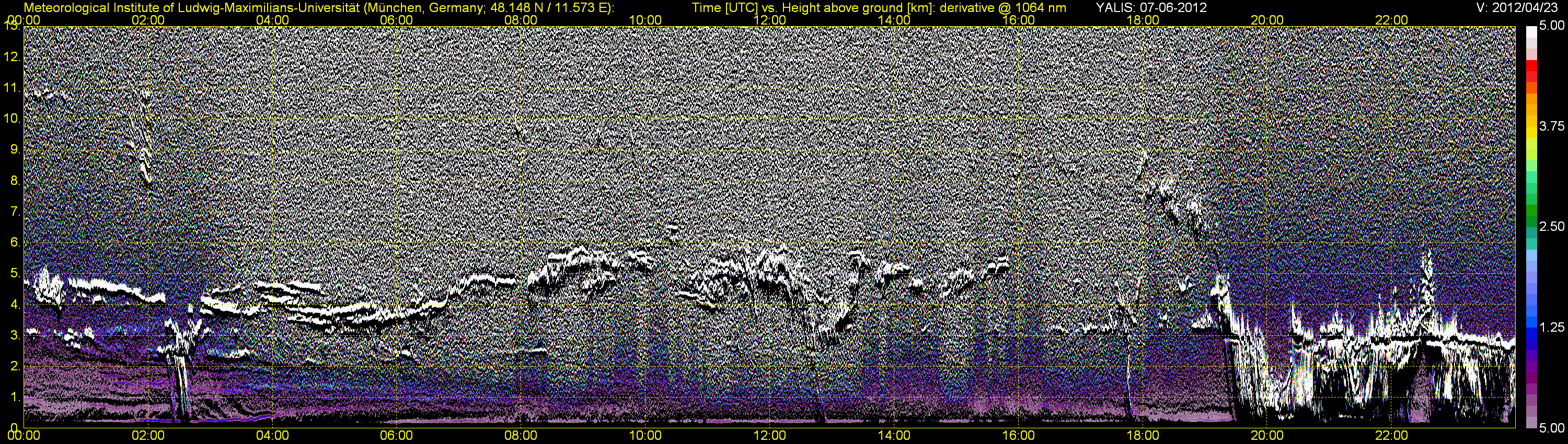Click the 06:00 label on the bottom time axis
Screen dimensions: 1568x444
tap(396, 436)
